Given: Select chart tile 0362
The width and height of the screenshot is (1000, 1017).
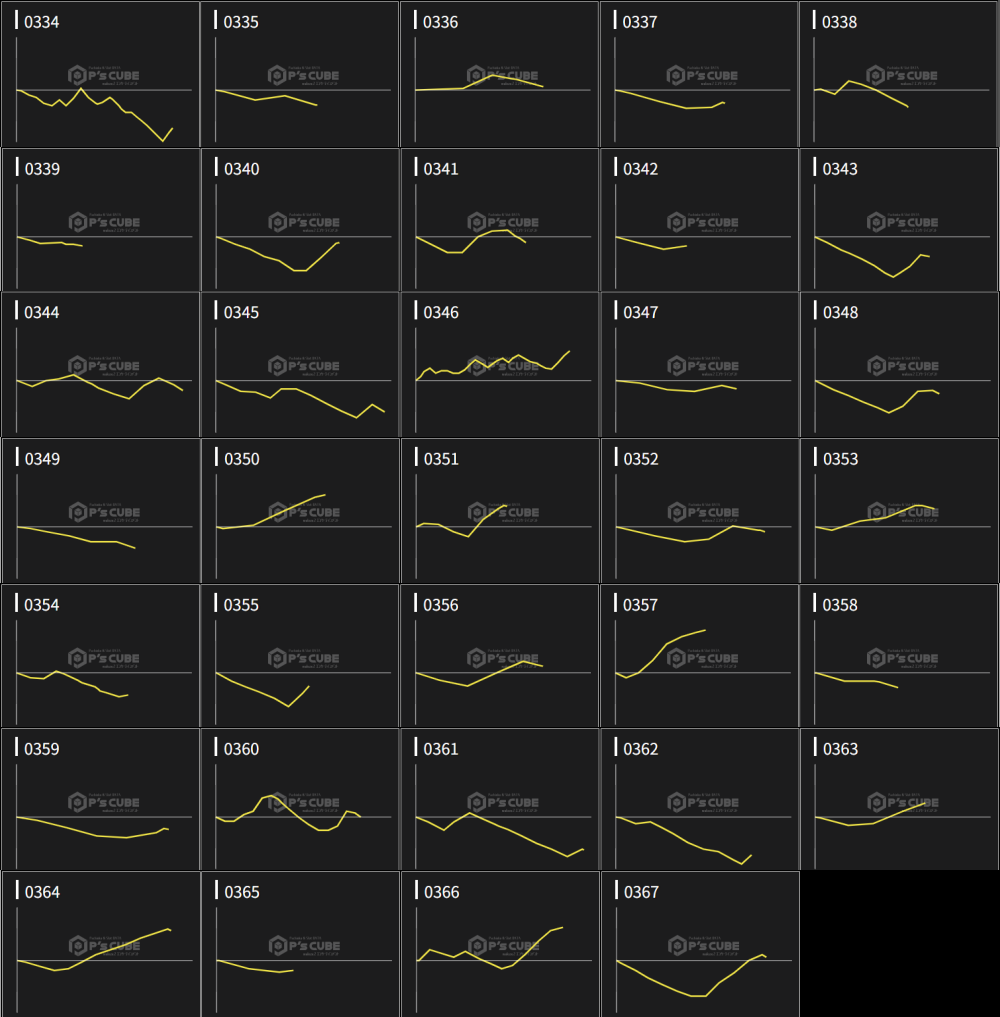Looking at the screenshot, I should pos(699,800).
